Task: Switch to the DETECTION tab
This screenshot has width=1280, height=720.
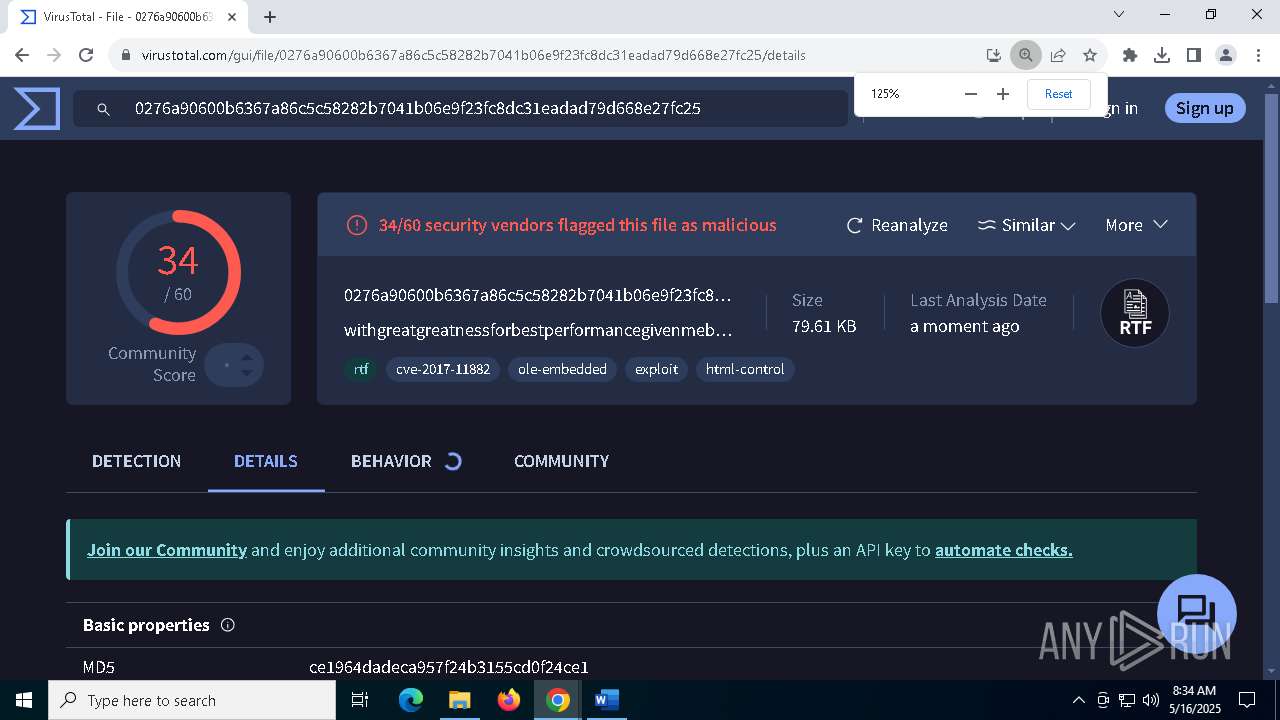Action: tap(137, 461)
